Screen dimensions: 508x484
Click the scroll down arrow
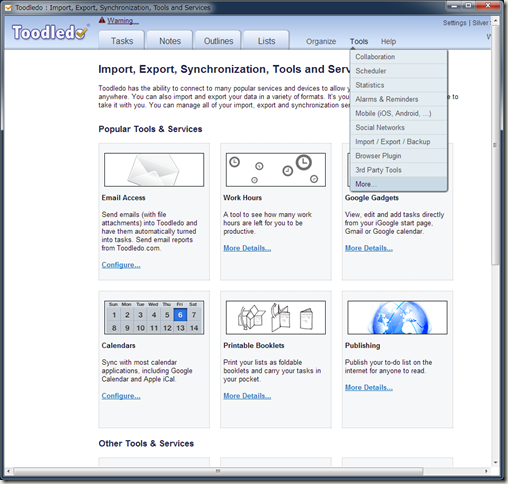[x=495, y=462]
